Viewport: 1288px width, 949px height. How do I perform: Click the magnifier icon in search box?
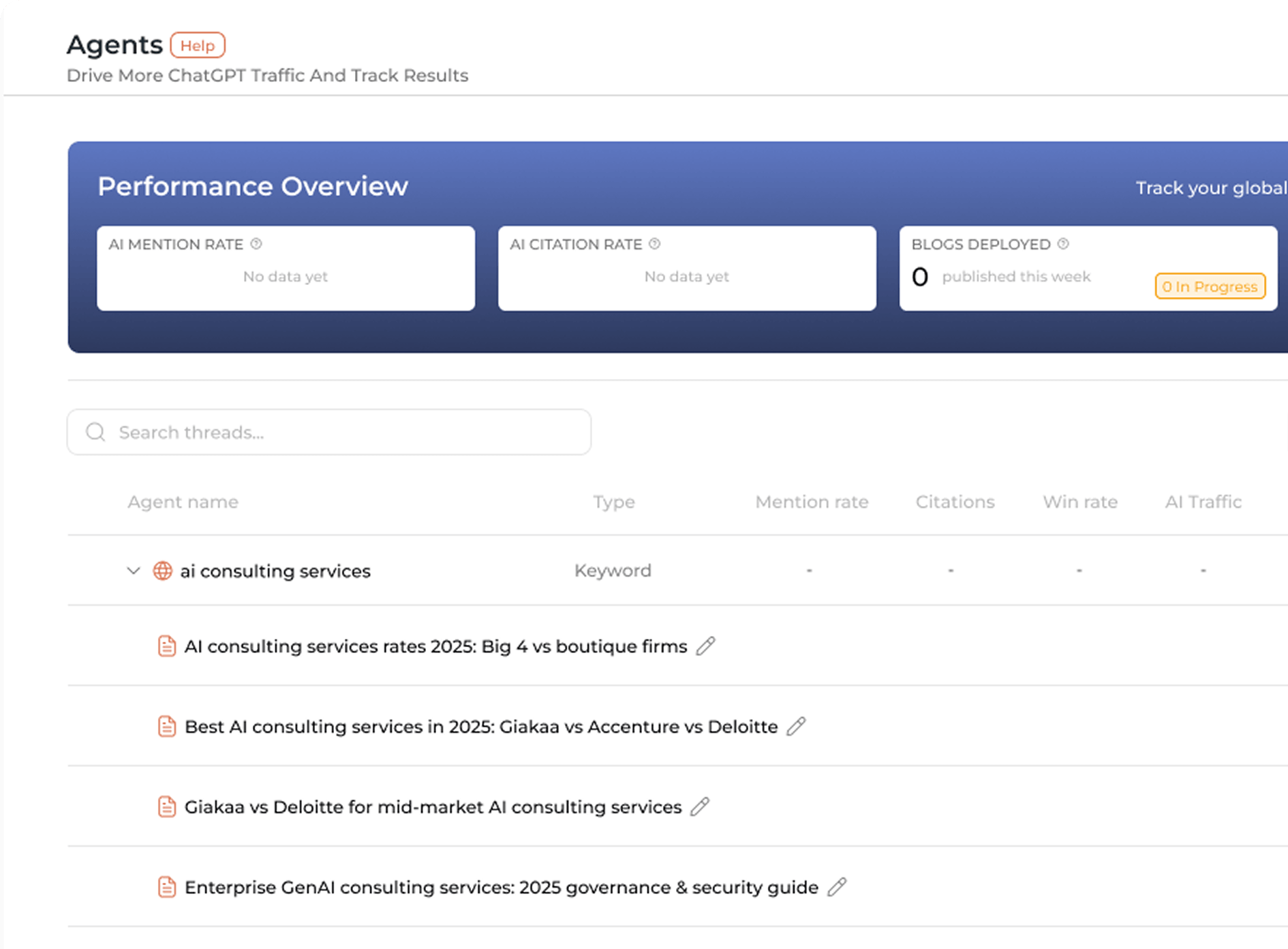point(95,432)
